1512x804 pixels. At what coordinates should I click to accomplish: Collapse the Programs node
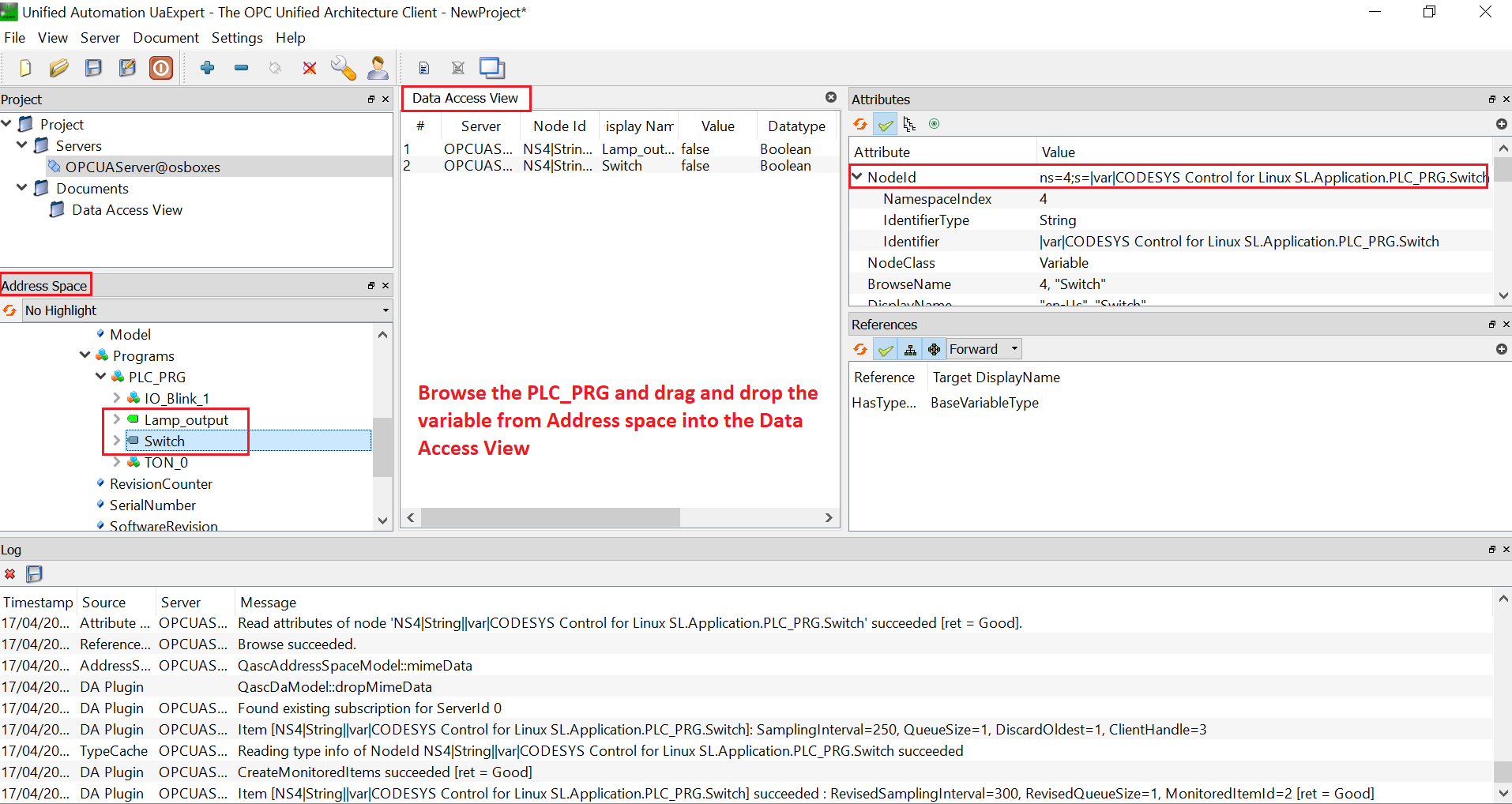coord(85,355)
